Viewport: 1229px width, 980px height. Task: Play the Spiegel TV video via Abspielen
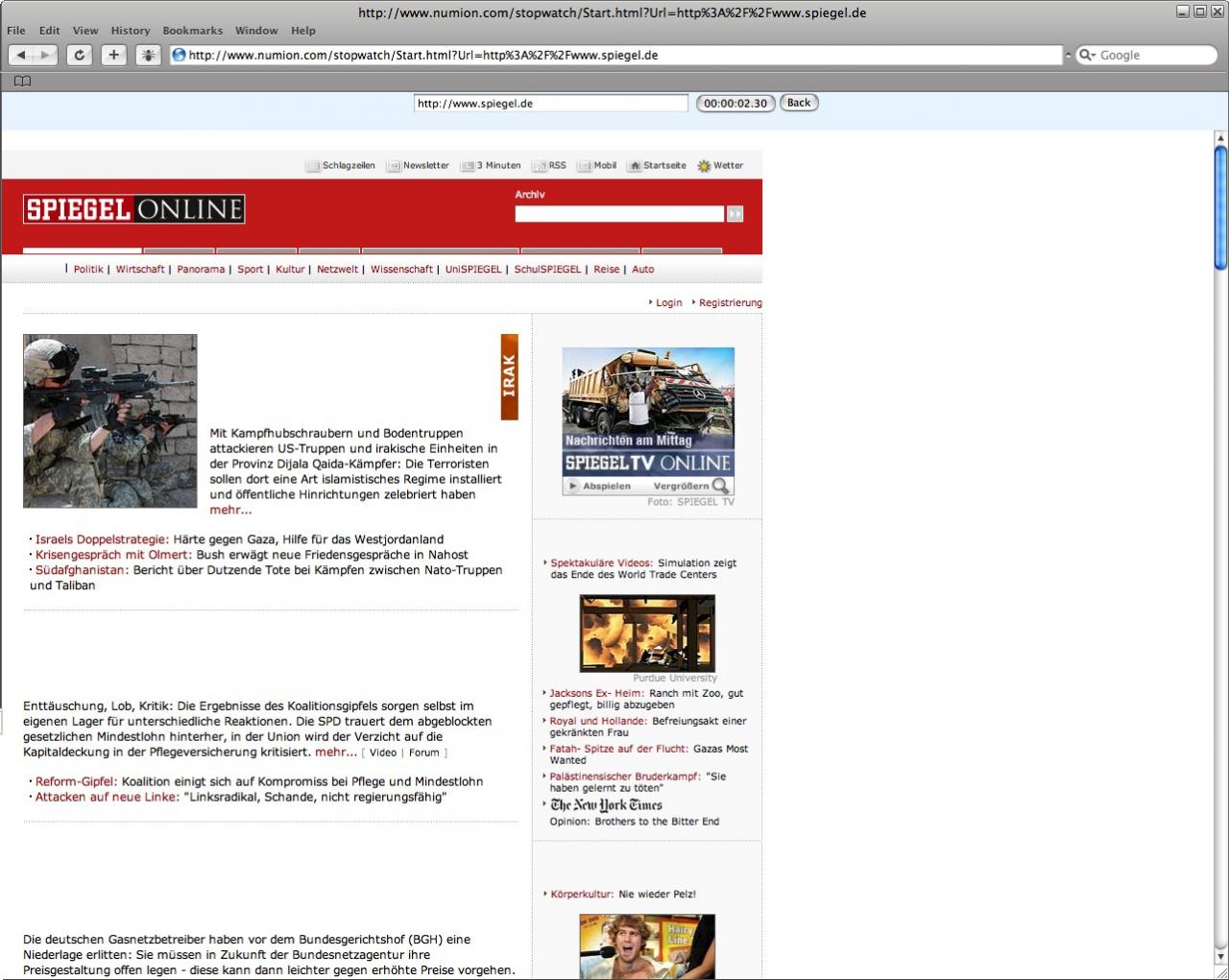click(x=599, y=486)
